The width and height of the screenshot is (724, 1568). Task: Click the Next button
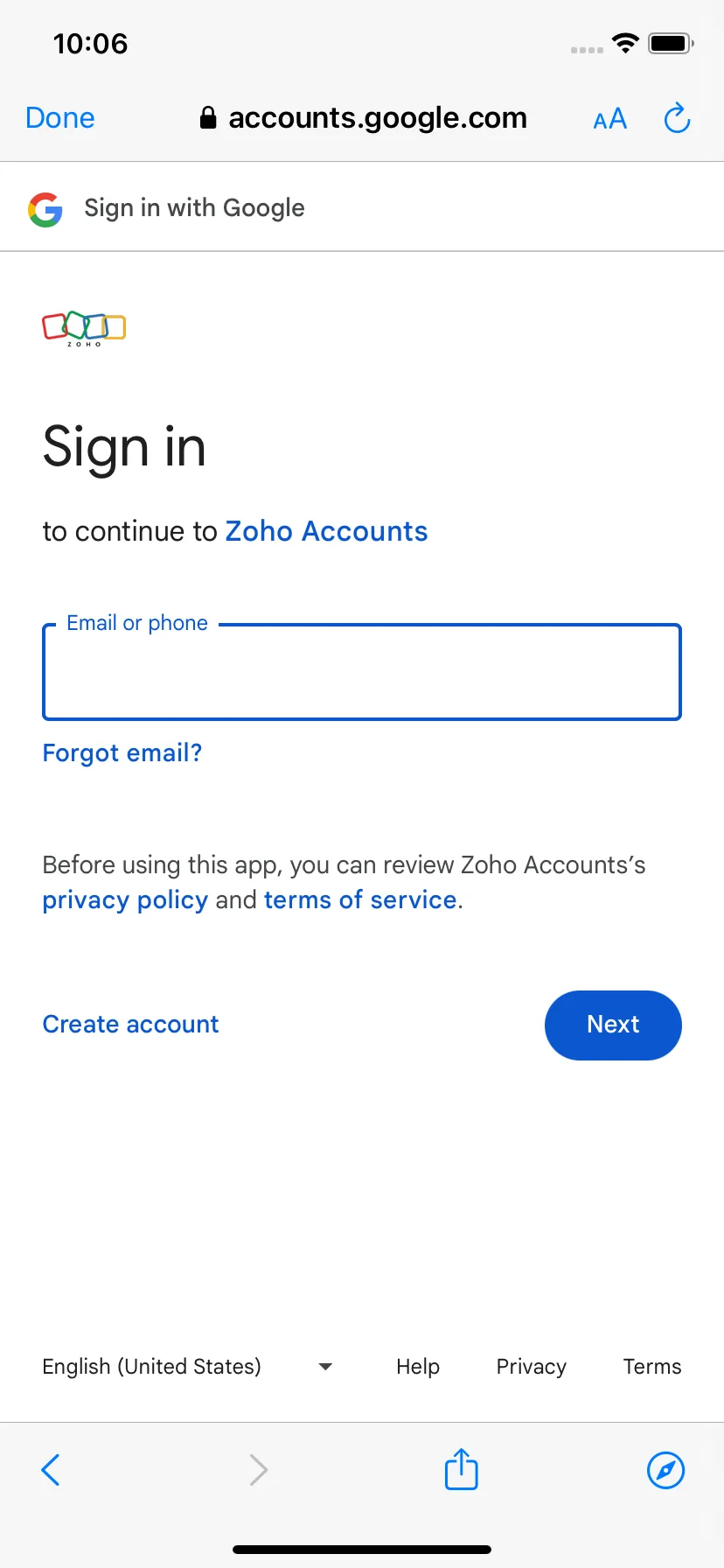[x=613, y=1025]
